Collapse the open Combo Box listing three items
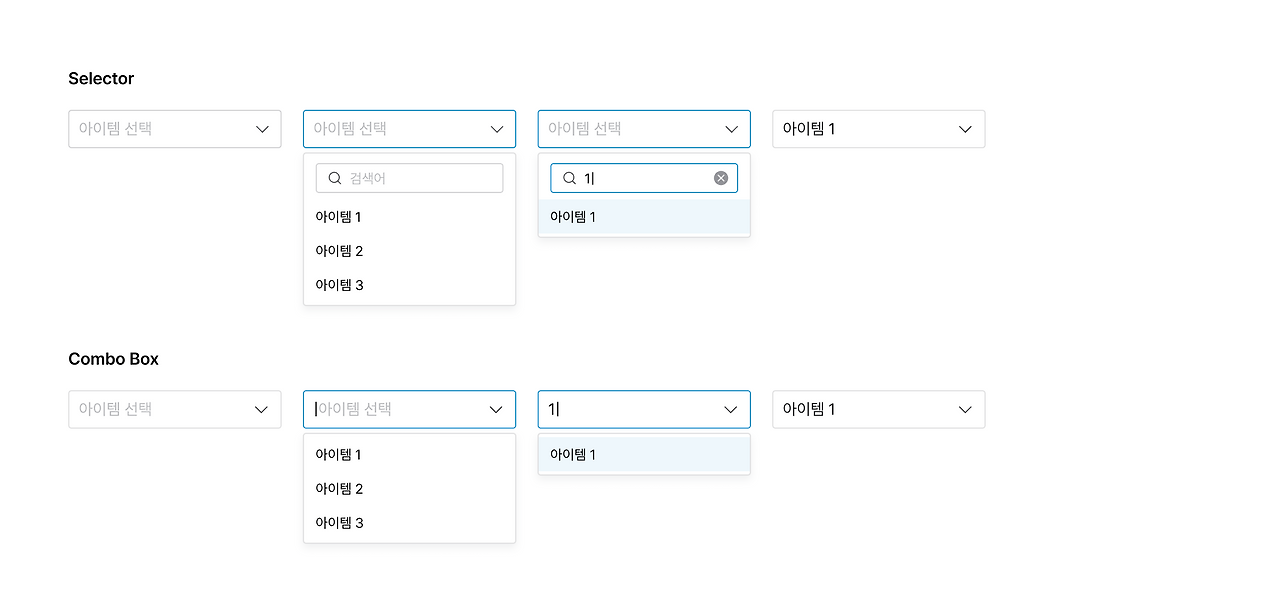This screenshot has width=1280, height=612. click(x=496, y=409)
